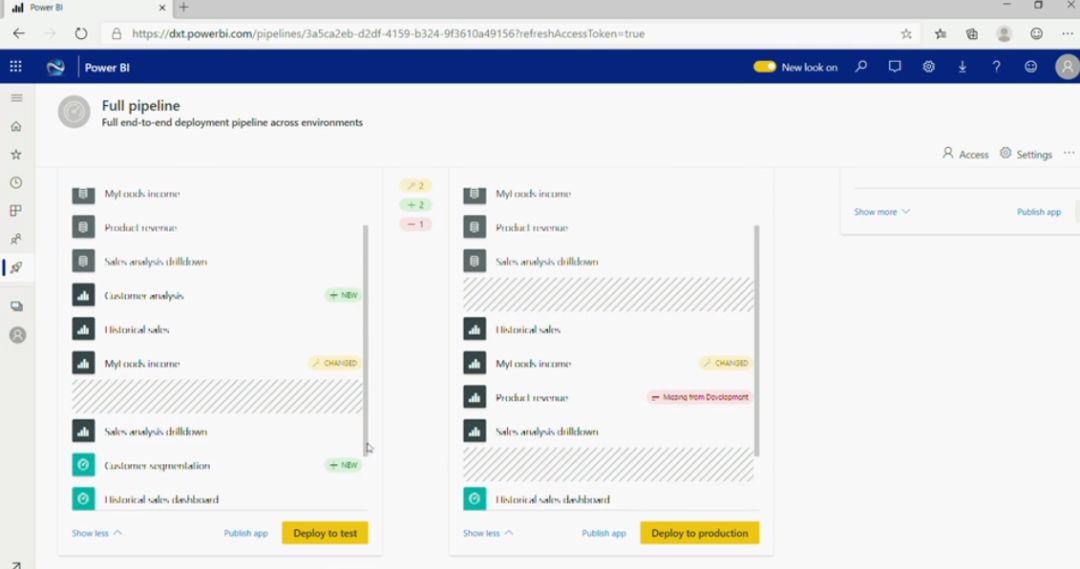Switch to the Power BI browser tab

tap(88, 8)
